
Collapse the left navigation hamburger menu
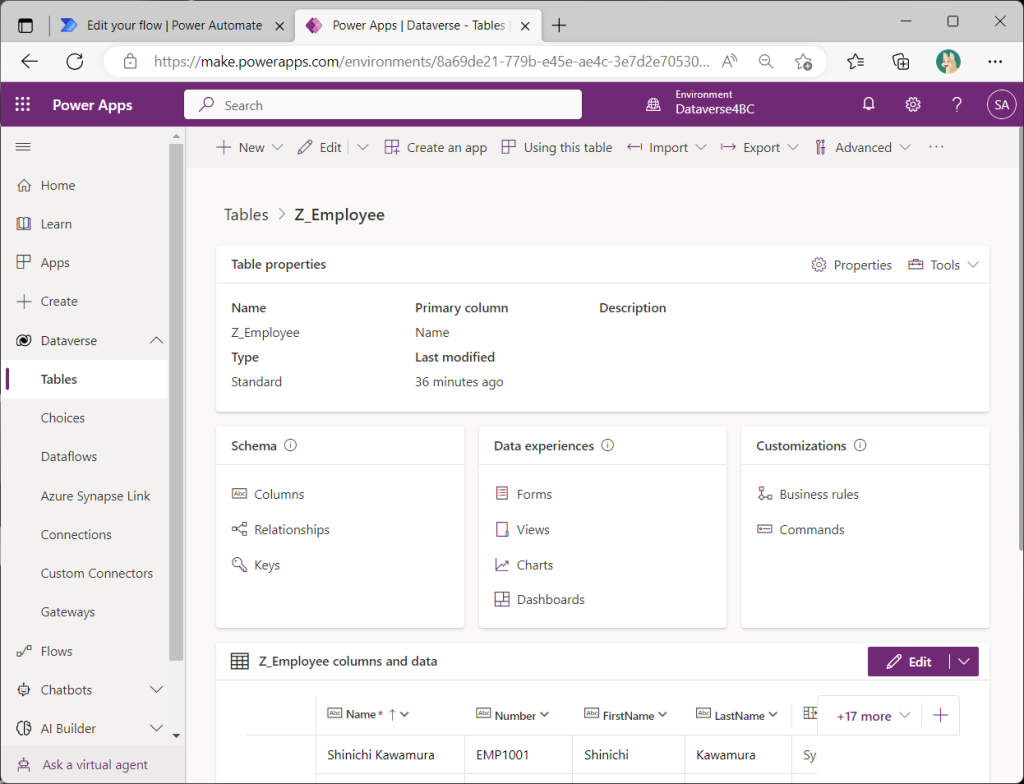coord(23,147)
